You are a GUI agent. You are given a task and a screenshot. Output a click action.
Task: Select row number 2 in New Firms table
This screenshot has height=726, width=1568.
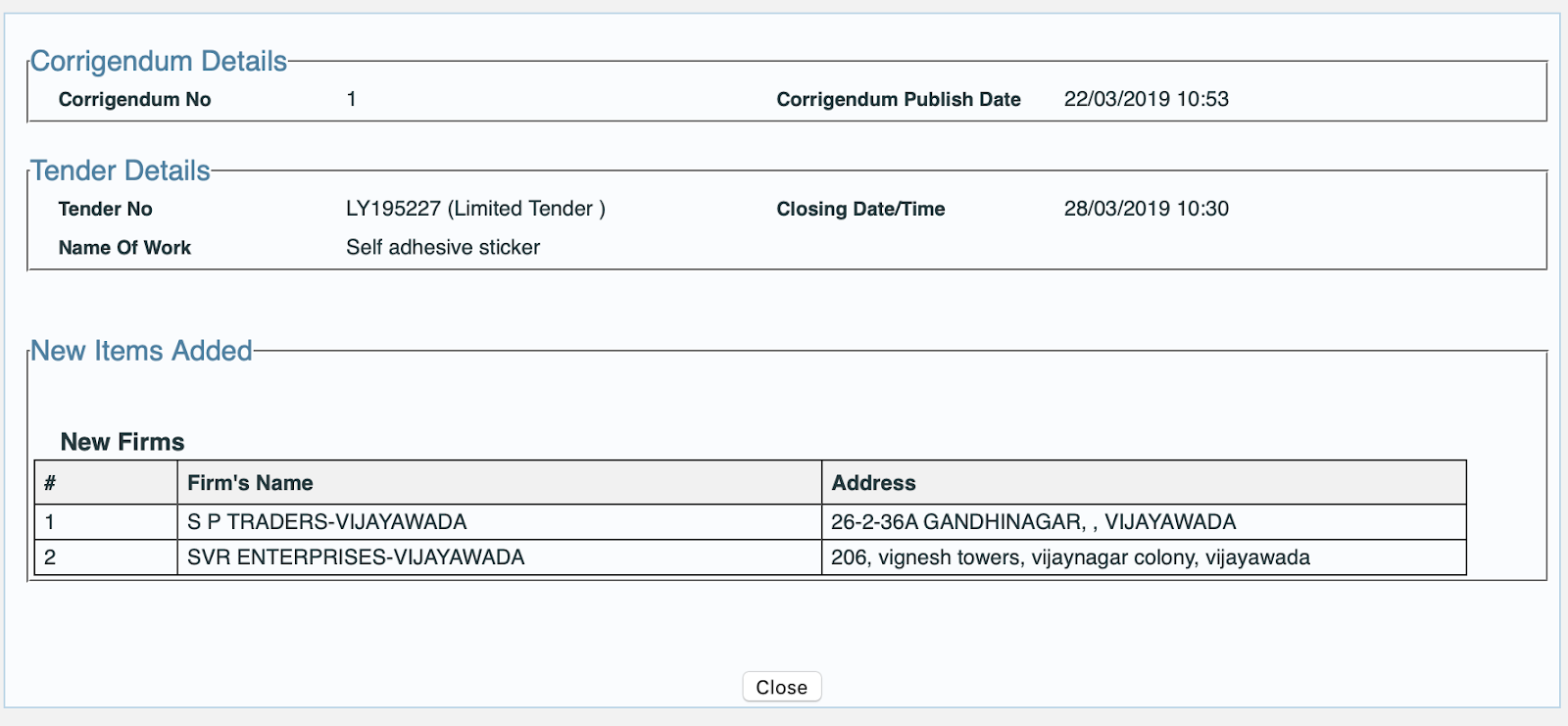pyautogui.click(x=45, y=557)
